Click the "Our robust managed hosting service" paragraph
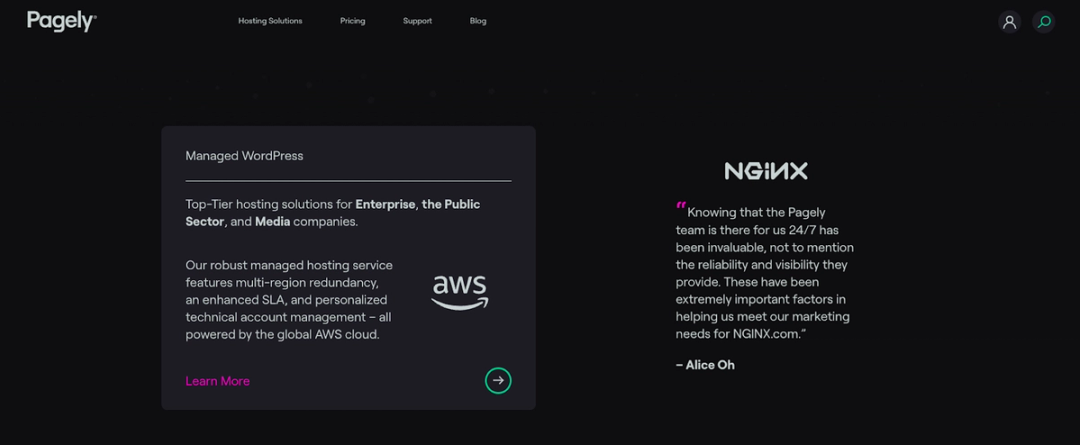The image size is (1080, 445). (289, 300)
